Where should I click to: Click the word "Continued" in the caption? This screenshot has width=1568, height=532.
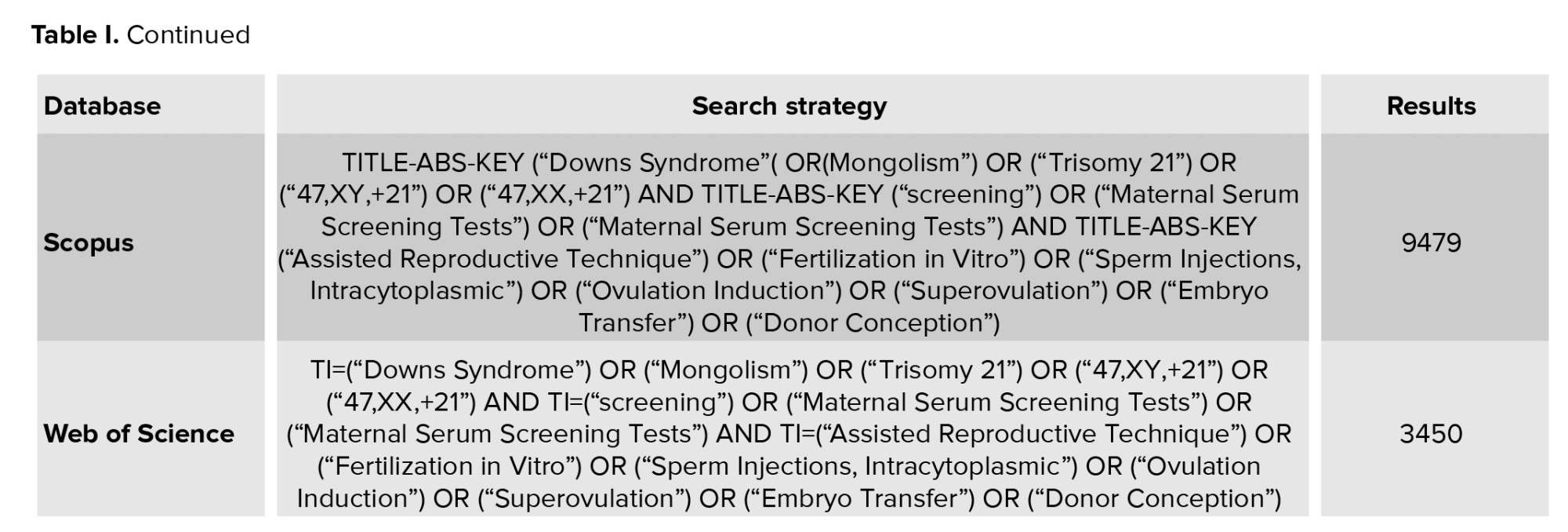tap(188, 35)
